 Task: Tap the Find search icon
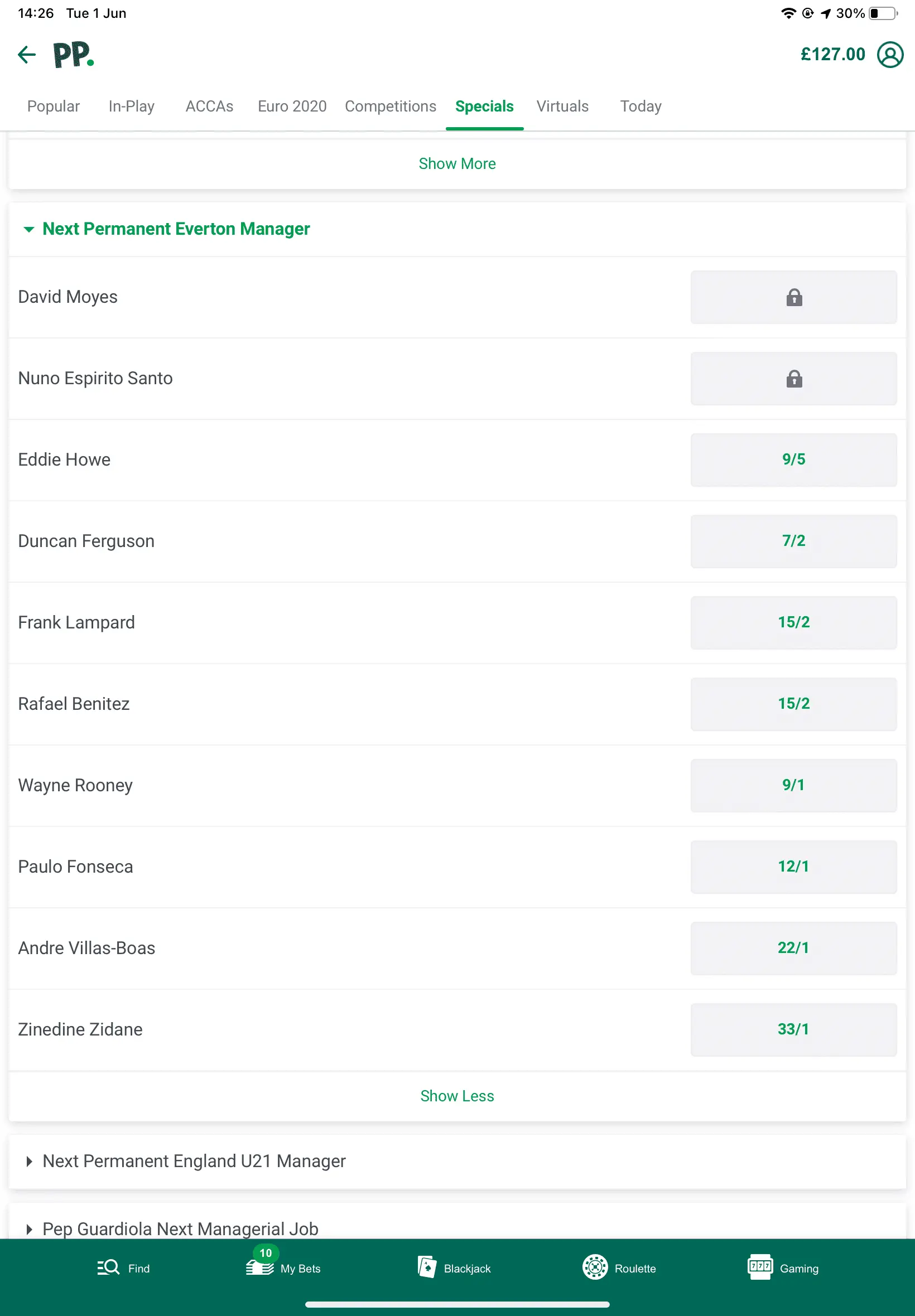pos(108,1267)
